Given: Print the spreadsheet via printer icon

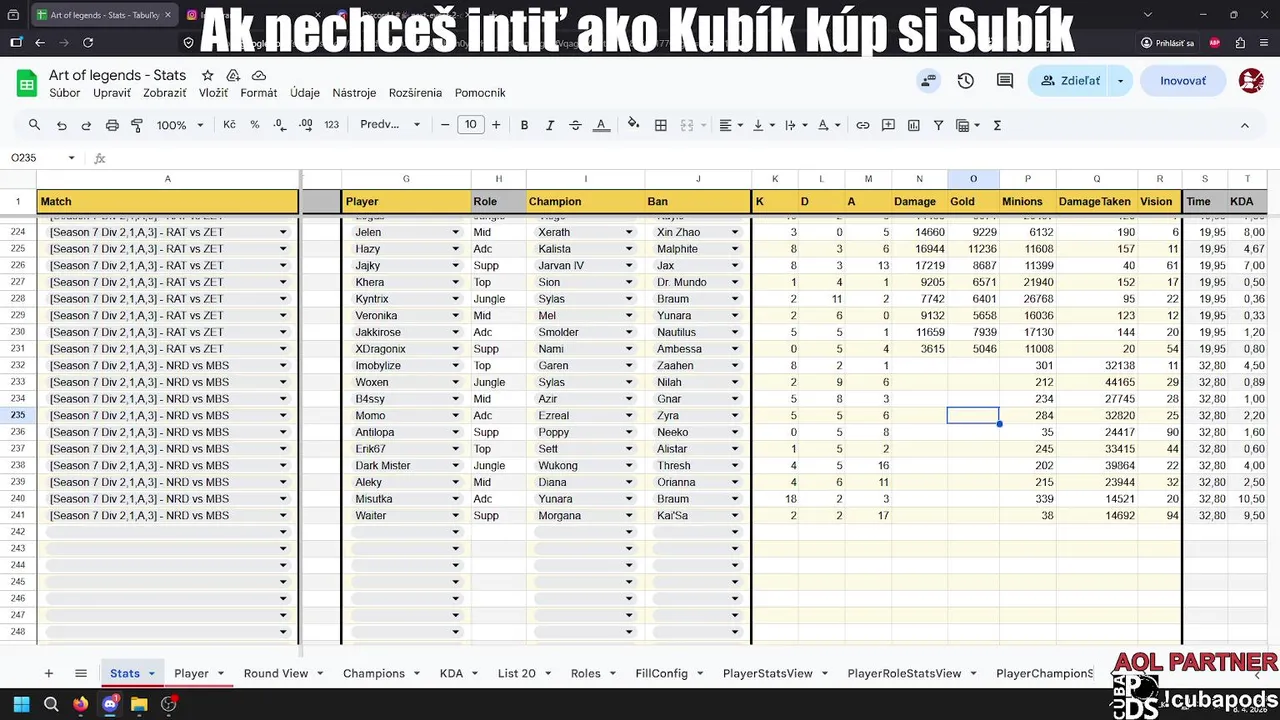Looking at the screenshot, I should coord(112,125).
